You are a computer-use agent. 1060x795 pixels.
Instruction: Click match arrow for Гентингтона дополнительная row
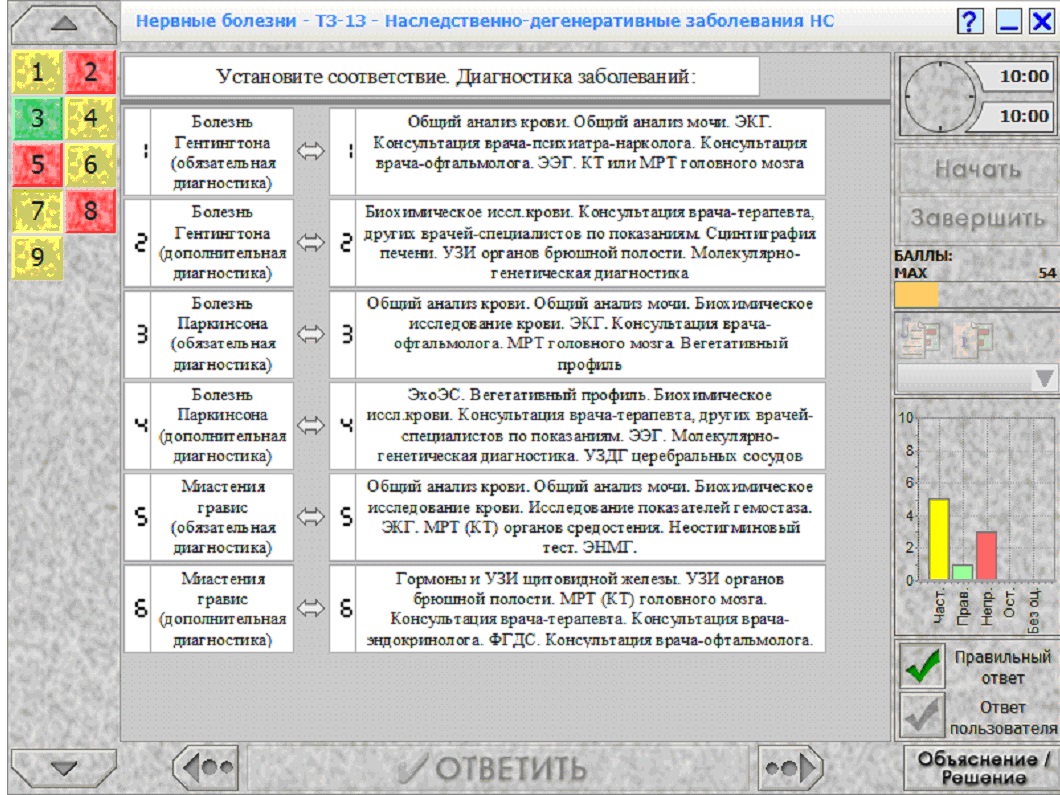click(x=311, y=243)
